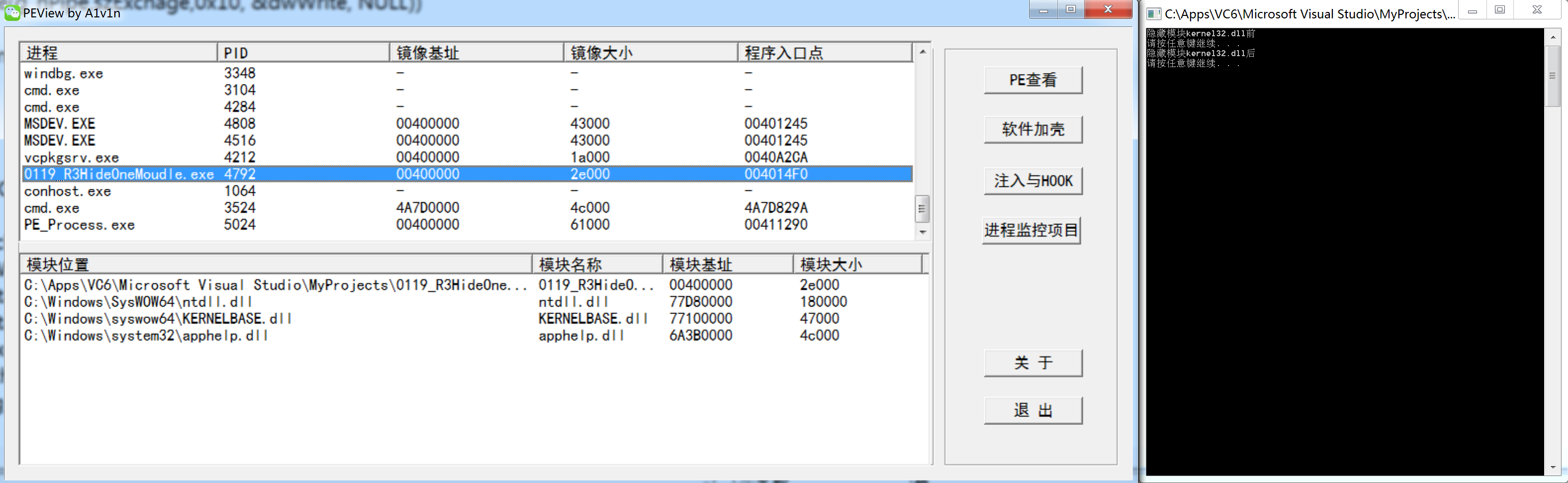Screen dimensions: 1568x483
Task: Launch the 进程监控项目 feature
Action: (1031, 231)
